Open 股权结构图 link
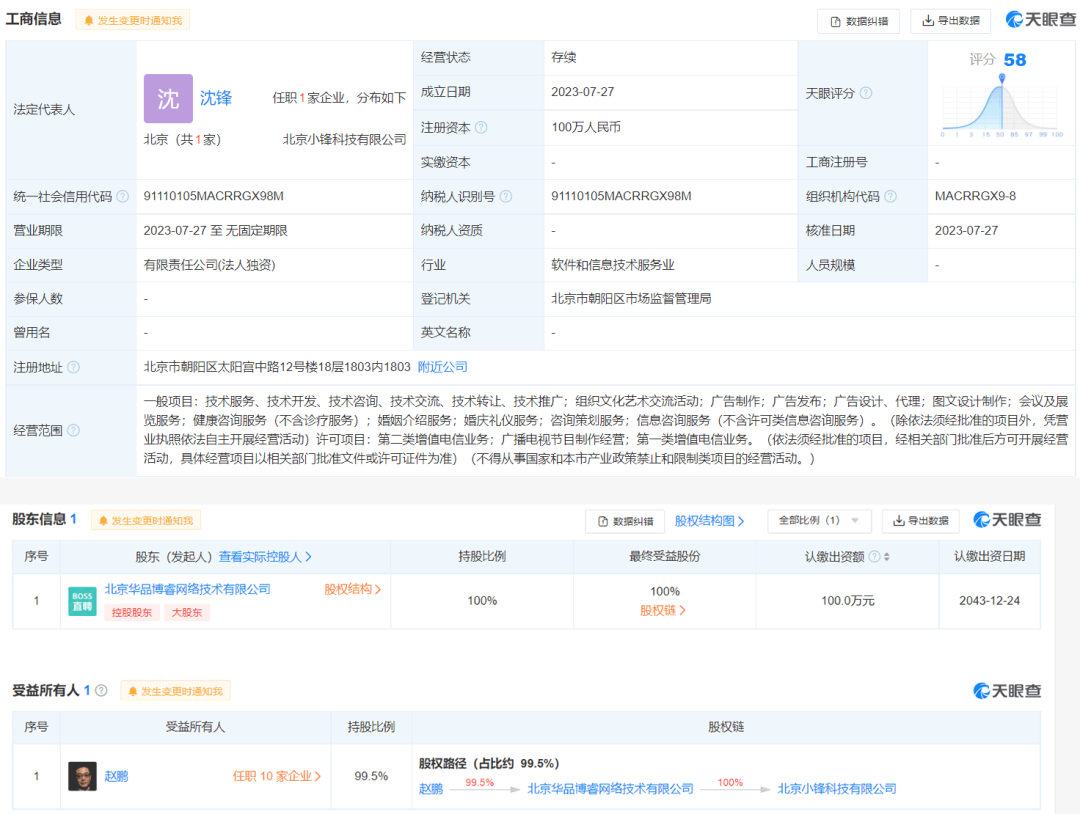The height and width of the screenshot is (814, 1080). pyautogui.click(x=709, y=521)
